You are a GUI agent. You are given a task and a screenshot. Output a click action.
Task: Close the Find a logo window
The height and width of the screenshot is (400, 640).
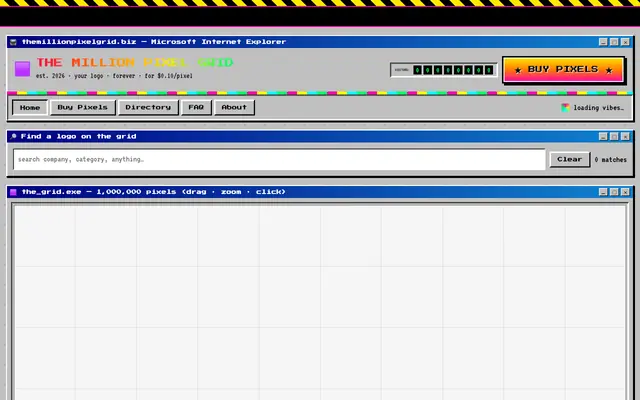[x=625, y=136]
